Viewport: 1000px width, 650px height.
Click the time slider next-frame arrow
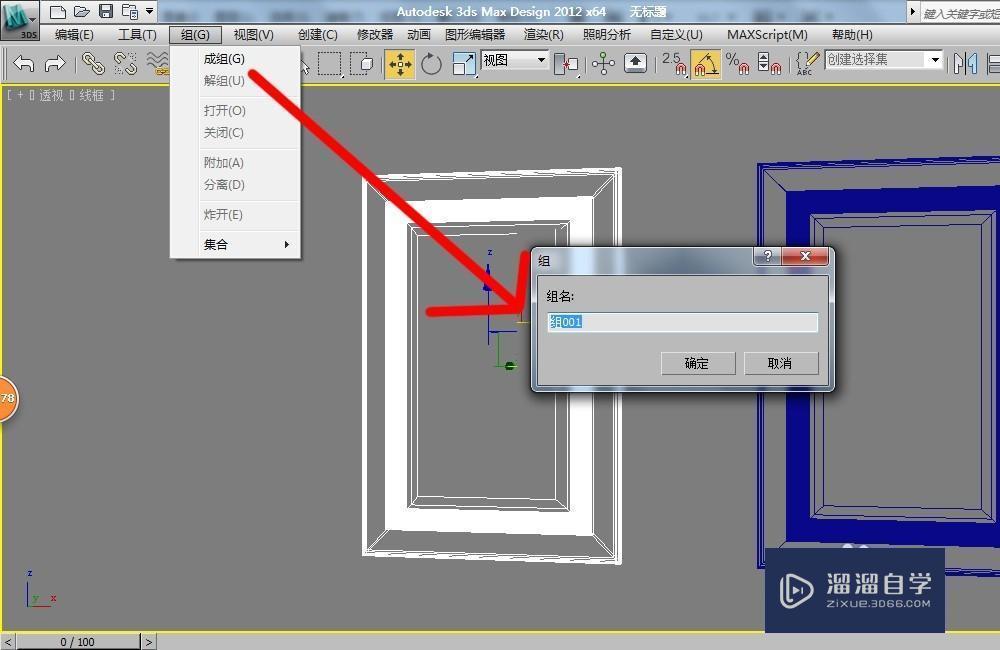coord(148,642)
